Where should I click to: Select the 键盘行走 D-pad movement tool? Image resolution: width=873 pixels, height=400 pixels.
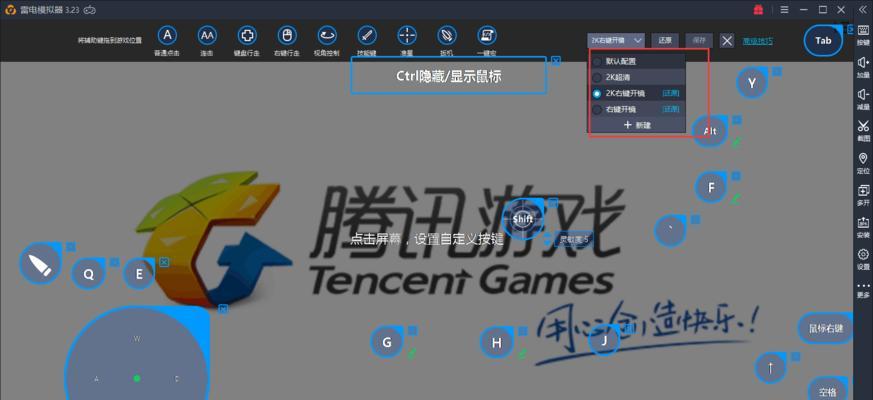(247, 36)
